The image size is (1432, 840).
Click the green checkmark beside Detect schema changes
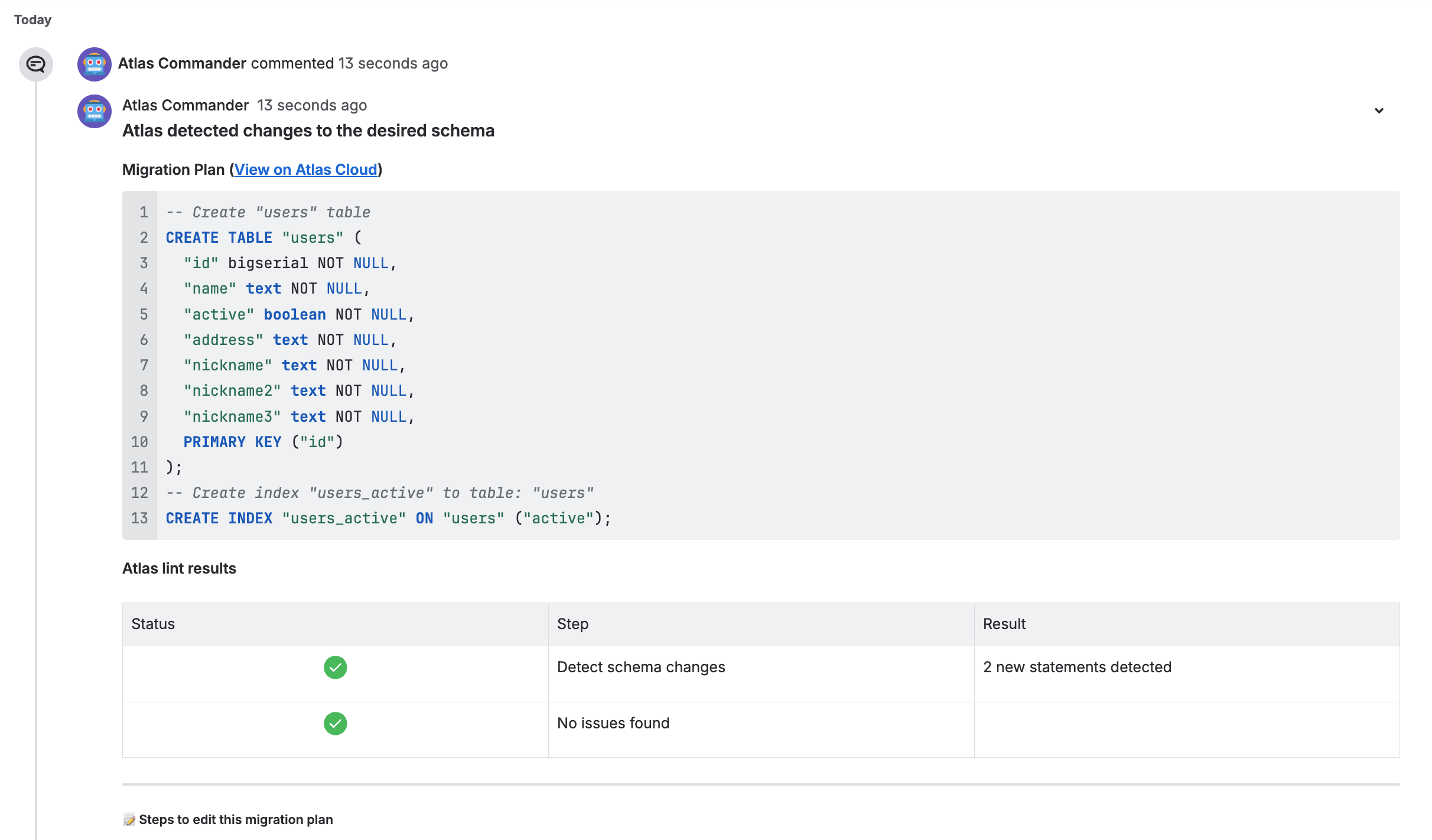pyautogui.click(x=335, y=668)
